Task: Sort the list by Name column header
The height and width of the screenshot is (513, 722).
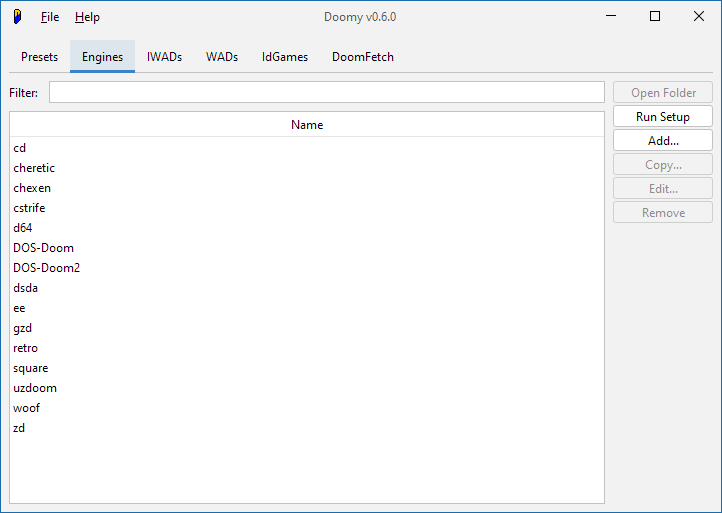Action: [x=307, y=125]
